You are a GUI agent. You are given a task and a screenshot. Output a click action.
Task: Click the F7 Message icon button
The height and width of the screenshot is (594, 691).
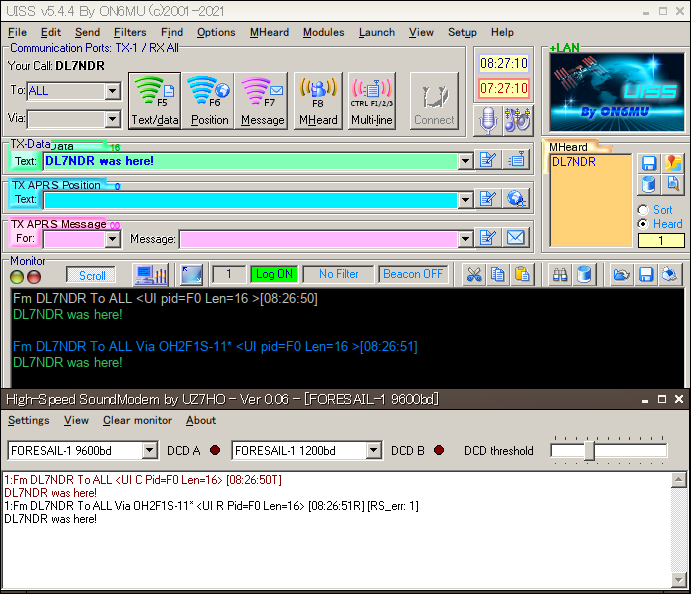[x=262, y=100]
